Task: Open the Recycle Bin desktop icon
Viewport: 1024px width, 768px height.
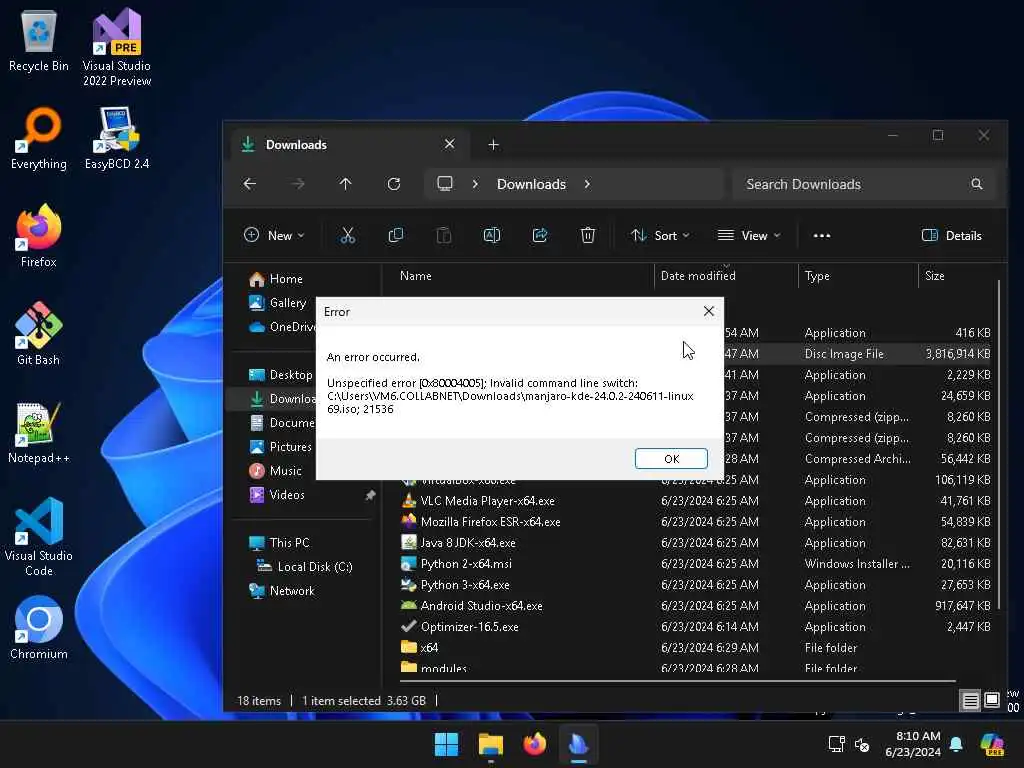Action: click(39, 40)
